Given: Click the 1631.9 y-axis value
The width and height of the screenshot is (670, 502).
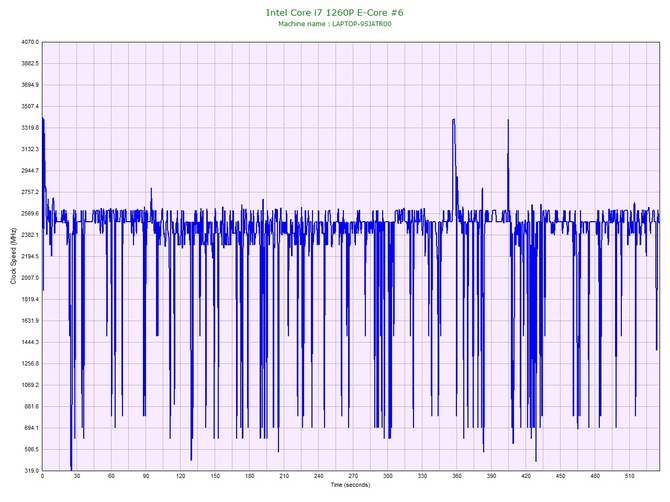Looking at the screenshot, I should click(30, 320).
